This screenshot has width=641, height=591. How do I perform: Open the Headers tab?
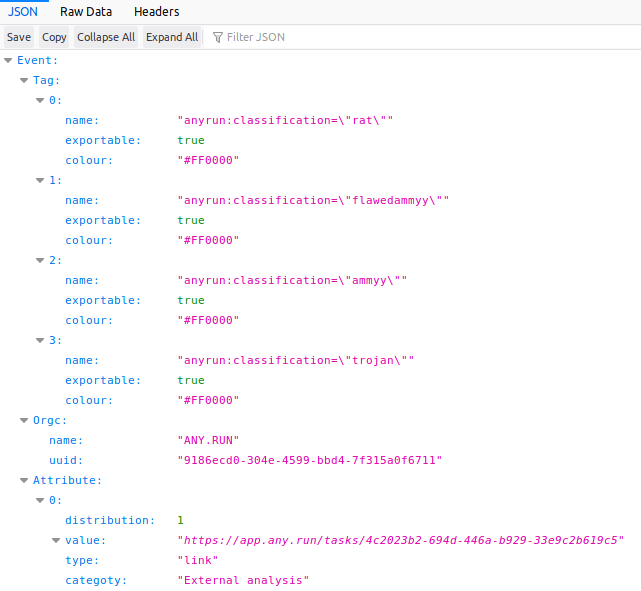click(156, 12)
